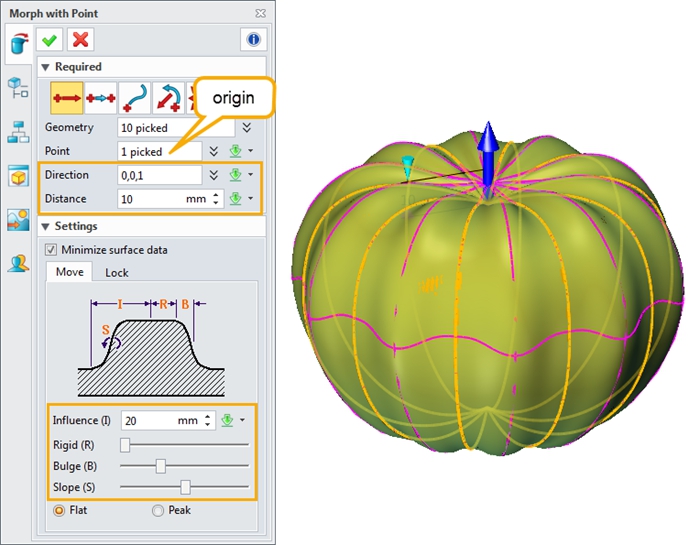Expand Geometry field double-chevron

[x=246, y=128]
